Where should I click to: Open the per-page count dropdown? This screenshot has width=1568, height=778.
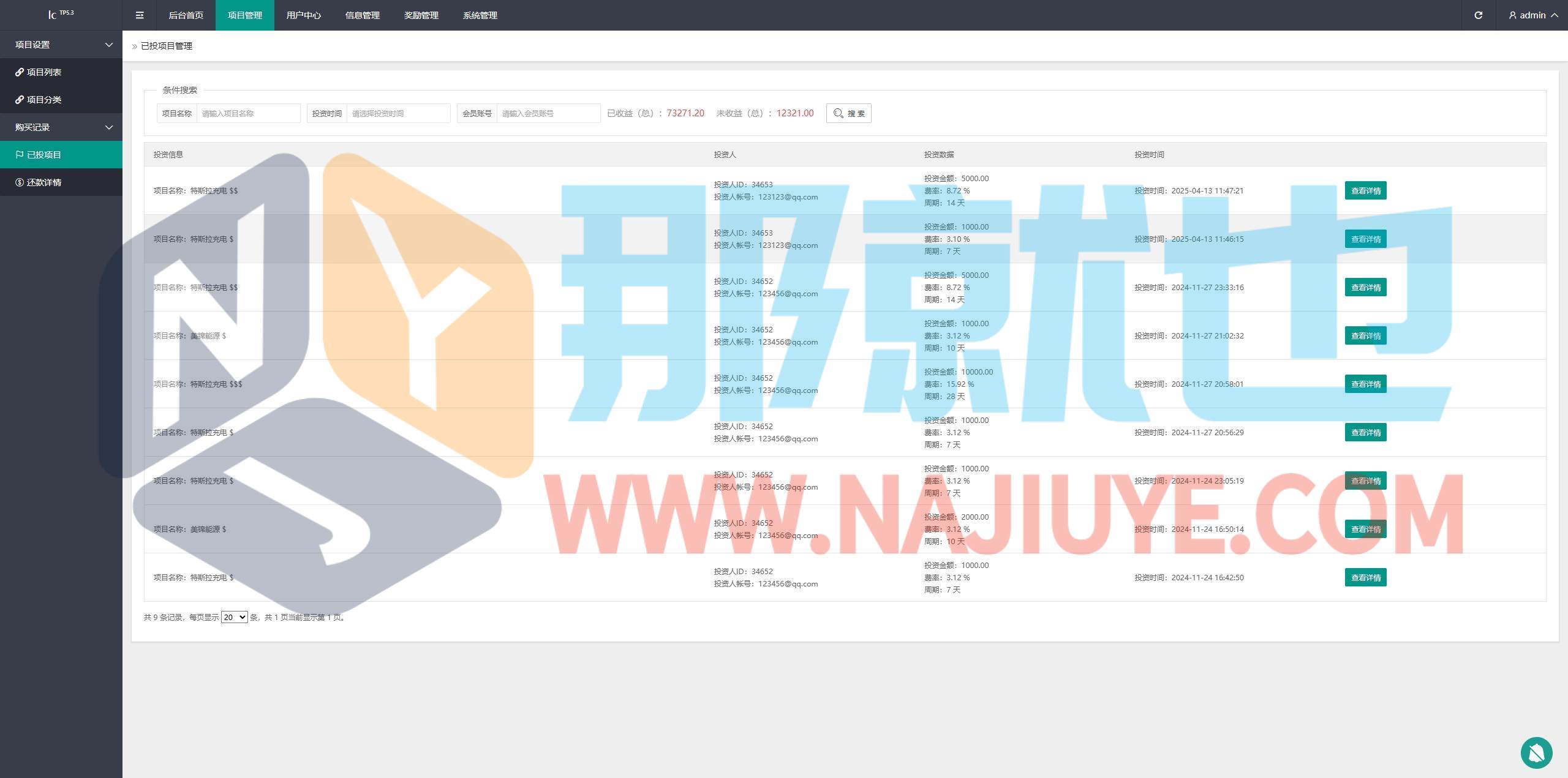[234, 617]
